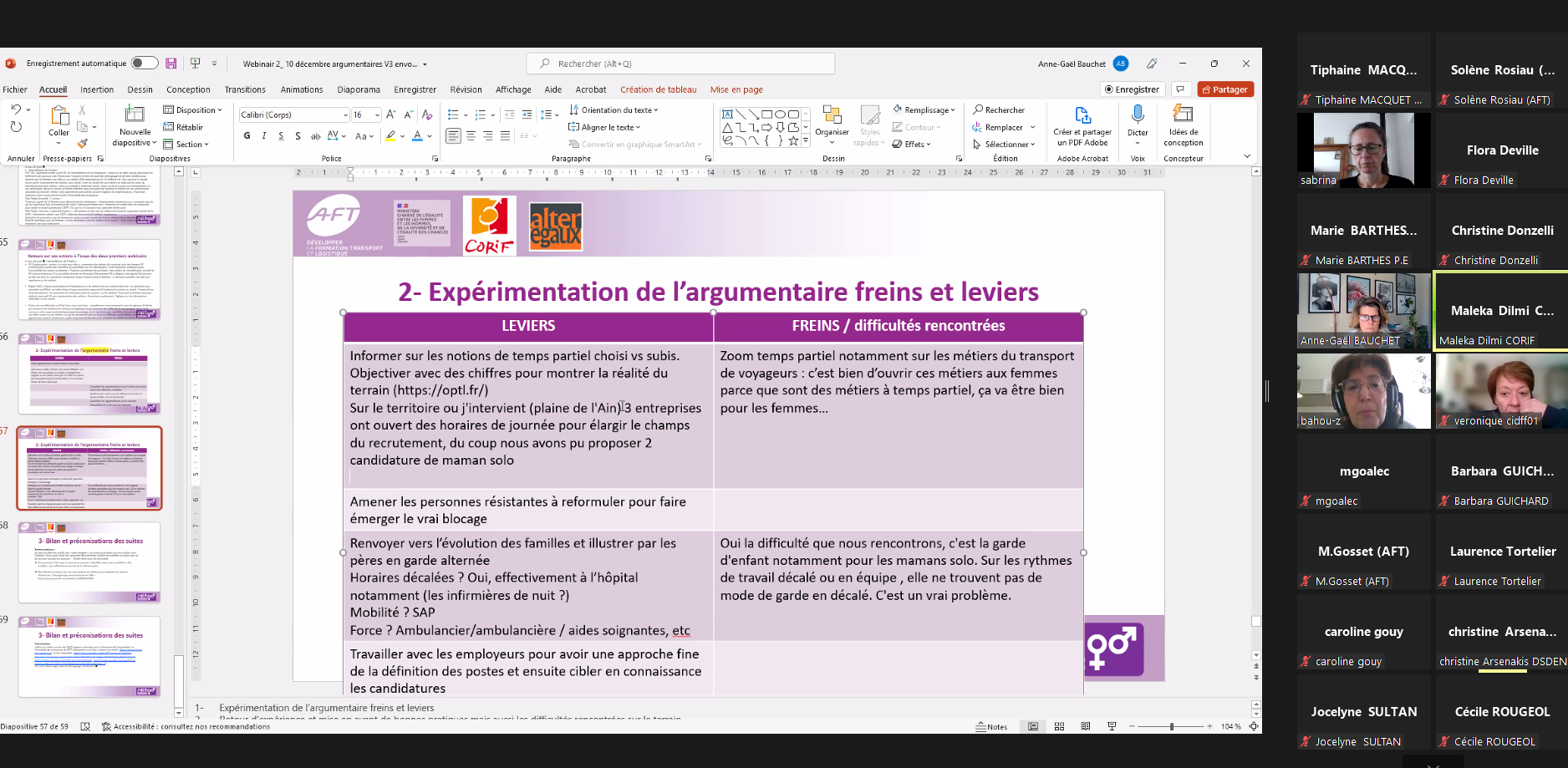Click the Dicter microphone icon
This screenshot has width=1568, height=768.
tap(1138, 115)
